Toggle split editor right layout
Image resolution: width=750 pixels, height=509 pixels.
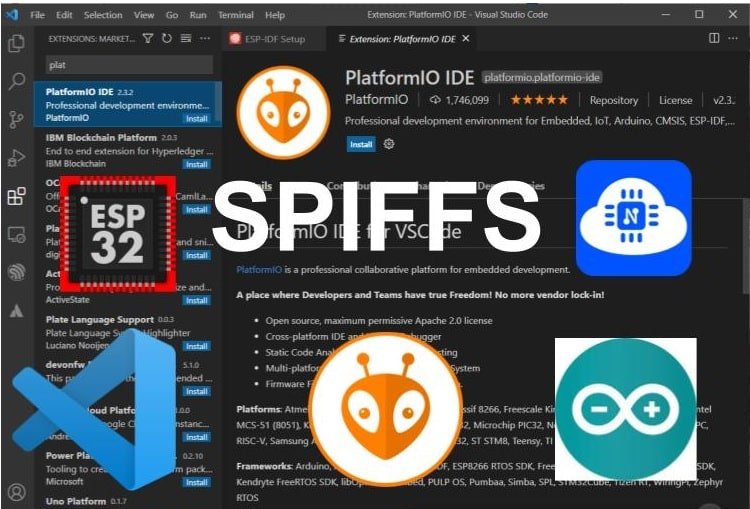714,38
